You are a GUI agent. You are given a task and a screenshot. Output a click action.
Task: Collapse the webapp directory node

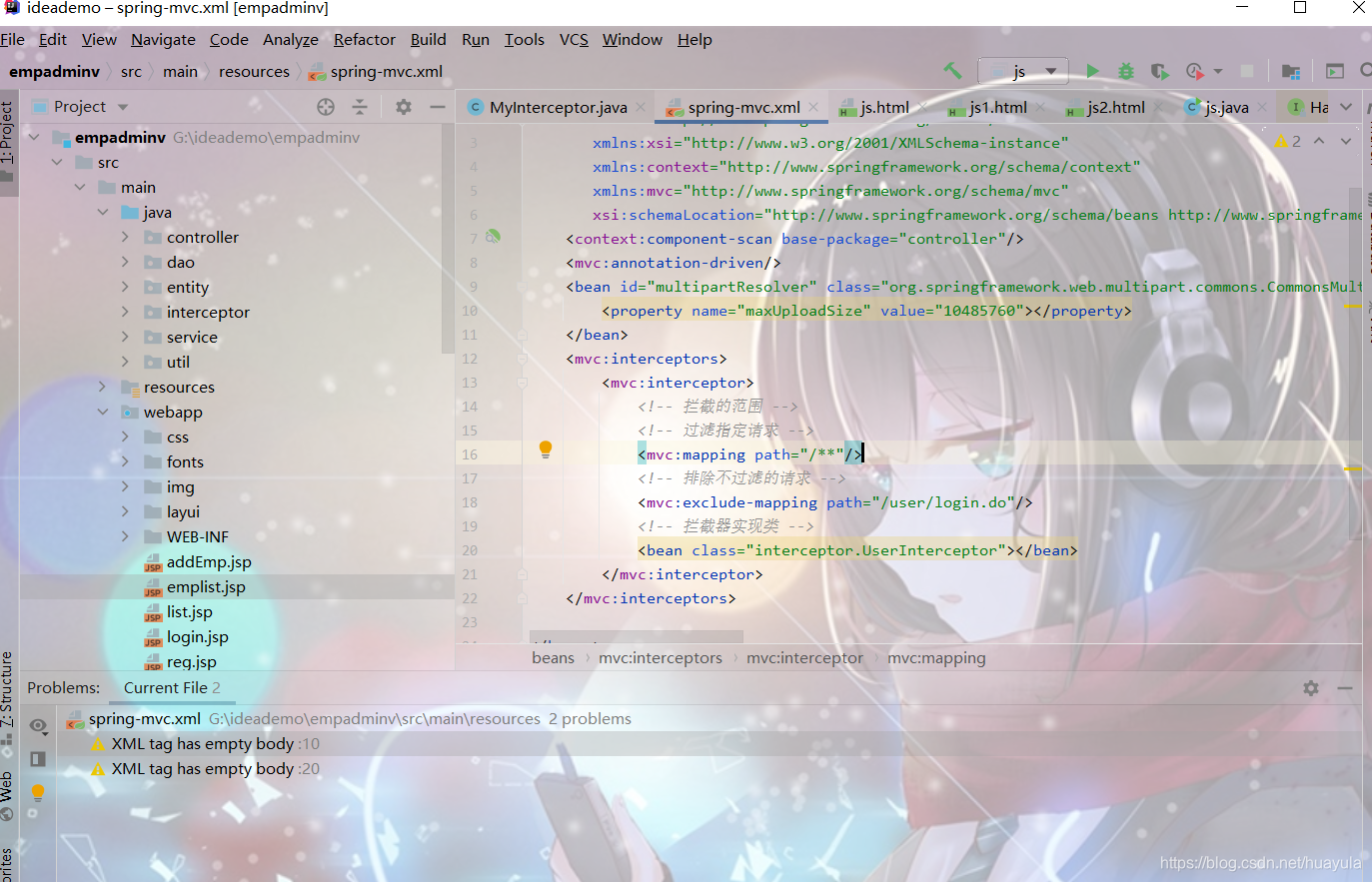[102, 412]
